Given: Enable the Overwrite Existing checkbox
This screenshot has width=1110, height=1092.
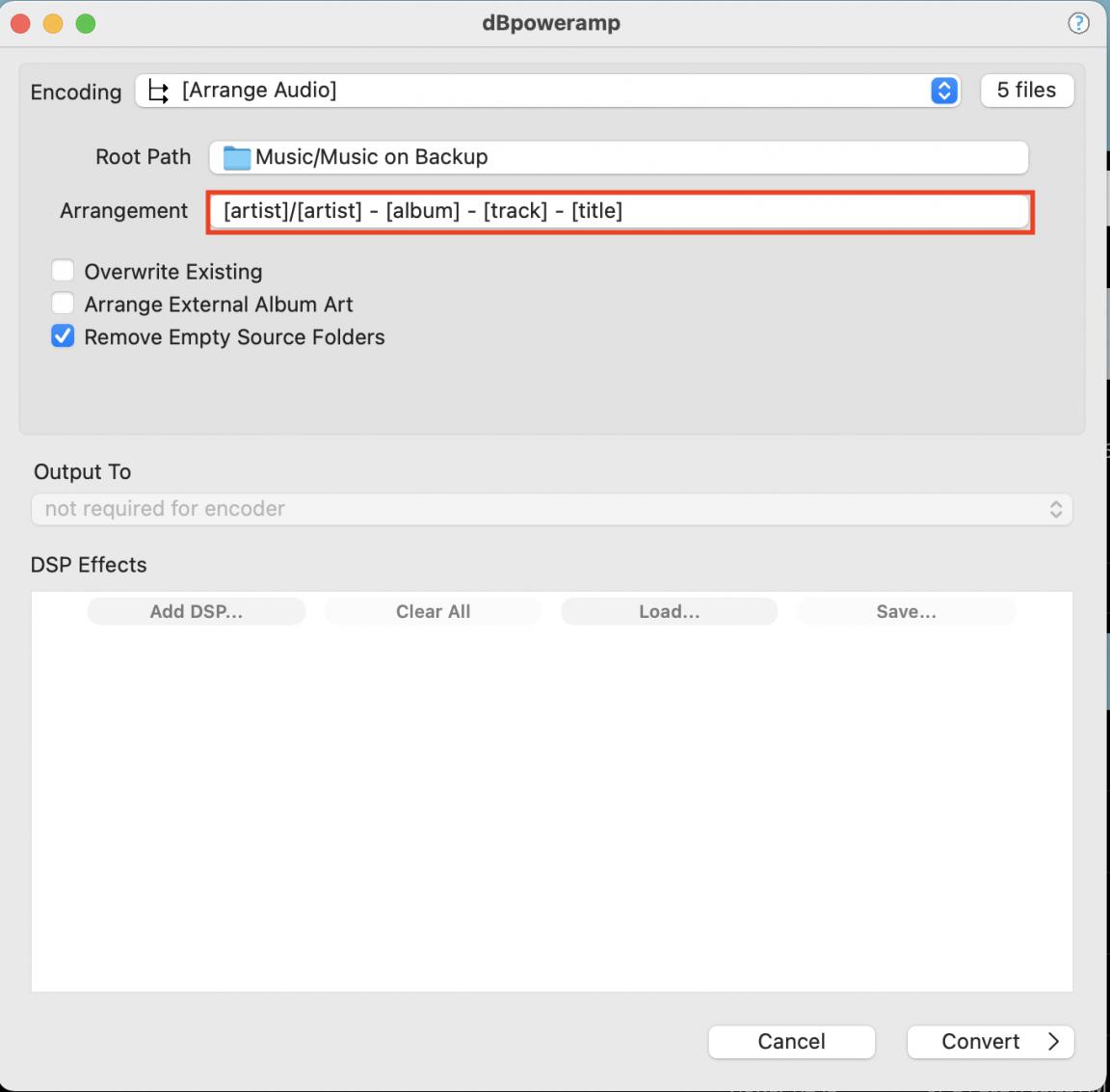Looking at the screenshot, I should (x=63, y=271).
